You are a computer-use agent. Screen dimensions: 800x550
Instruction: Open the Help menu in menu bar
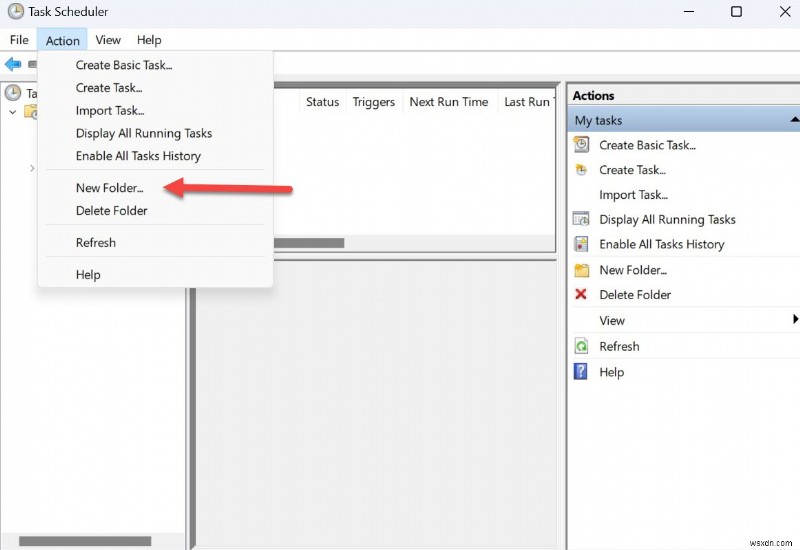point(149,40)
